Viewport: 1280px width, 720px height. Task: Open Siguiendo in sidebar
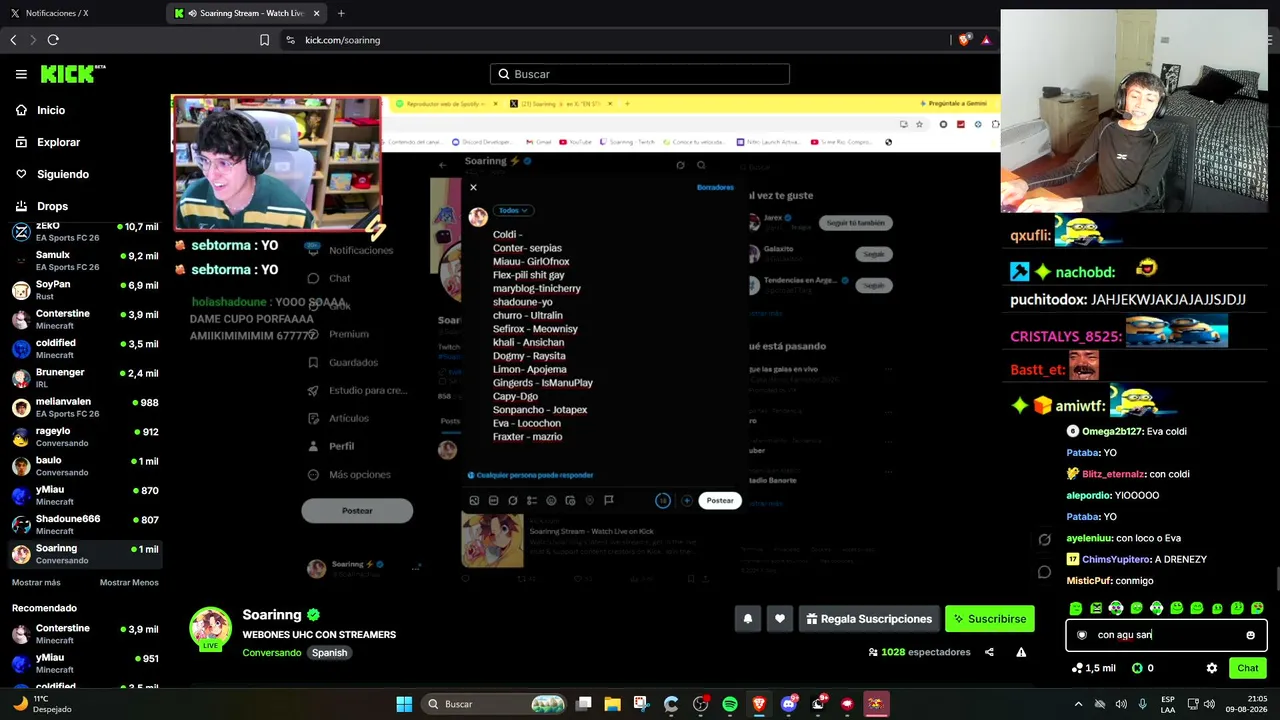(52, 174)
